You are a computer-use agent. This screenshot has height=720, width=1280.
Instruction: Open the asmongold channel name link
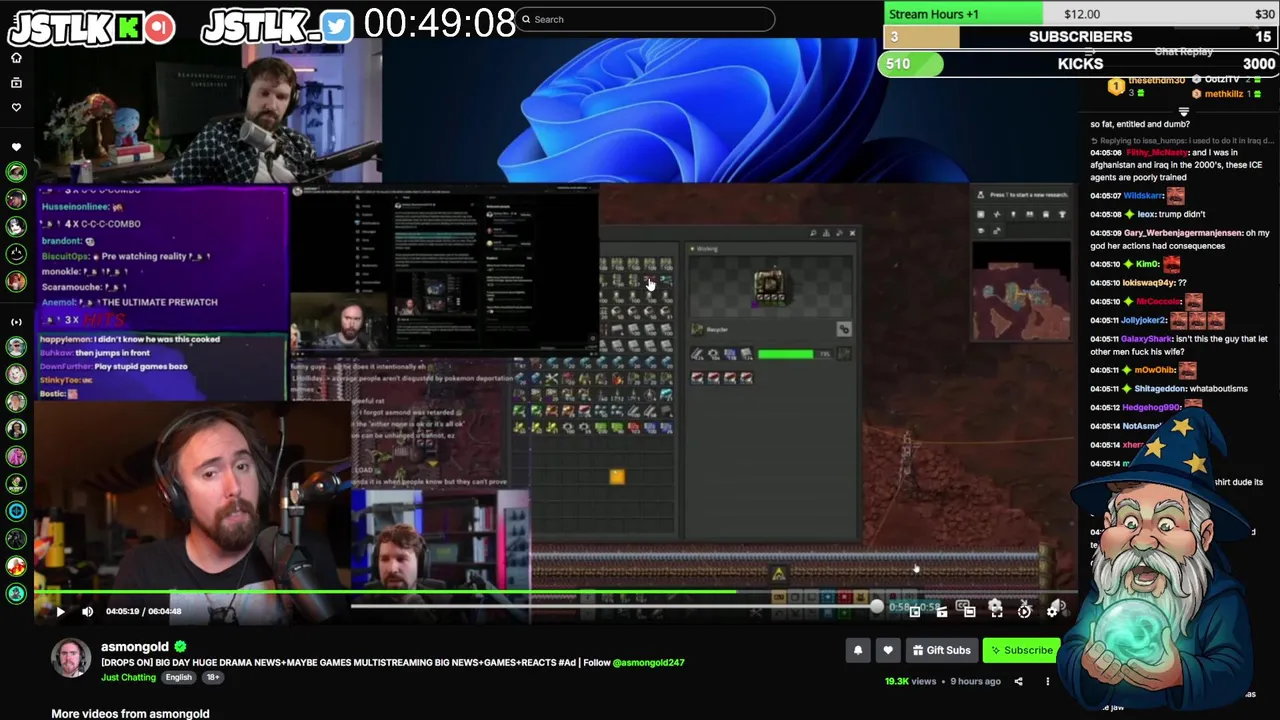click(x=135, y=646)
